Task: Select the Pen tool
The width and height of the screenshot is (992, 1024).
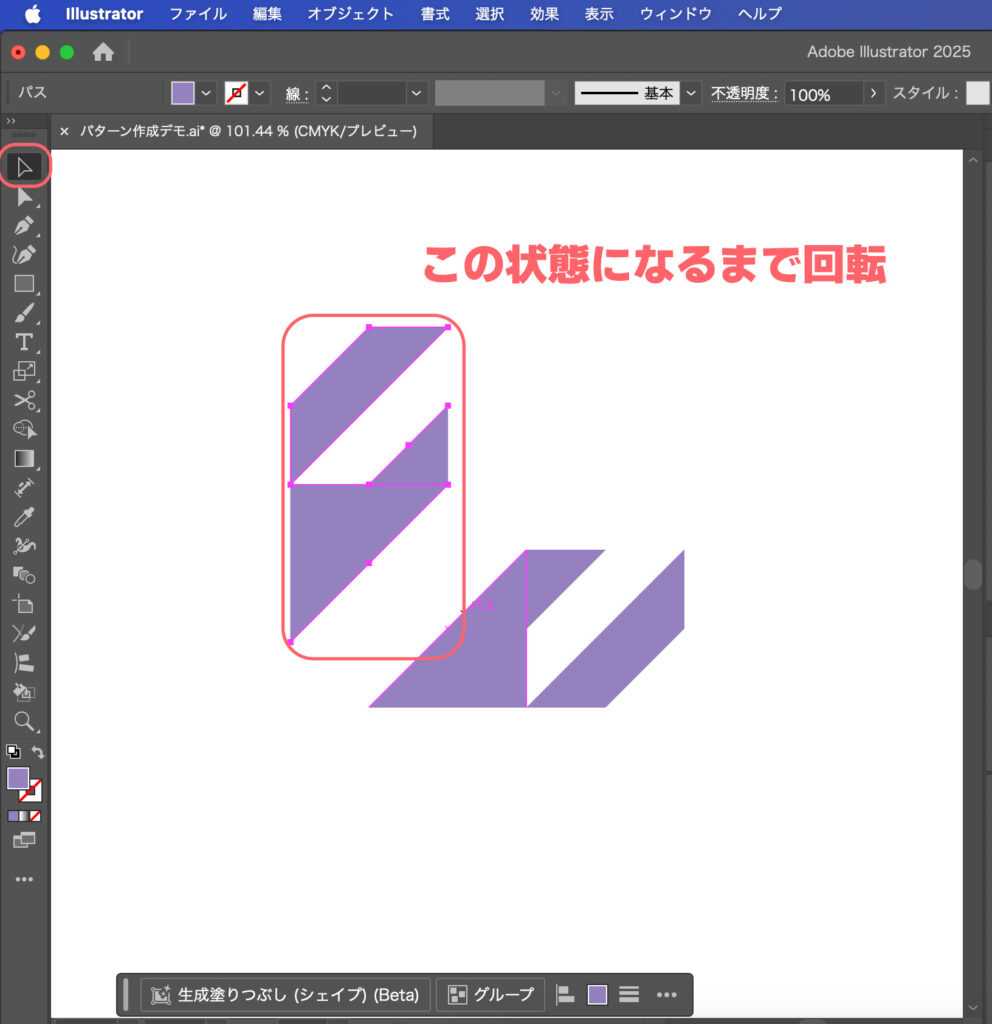Action: click(x=24, y=225)
